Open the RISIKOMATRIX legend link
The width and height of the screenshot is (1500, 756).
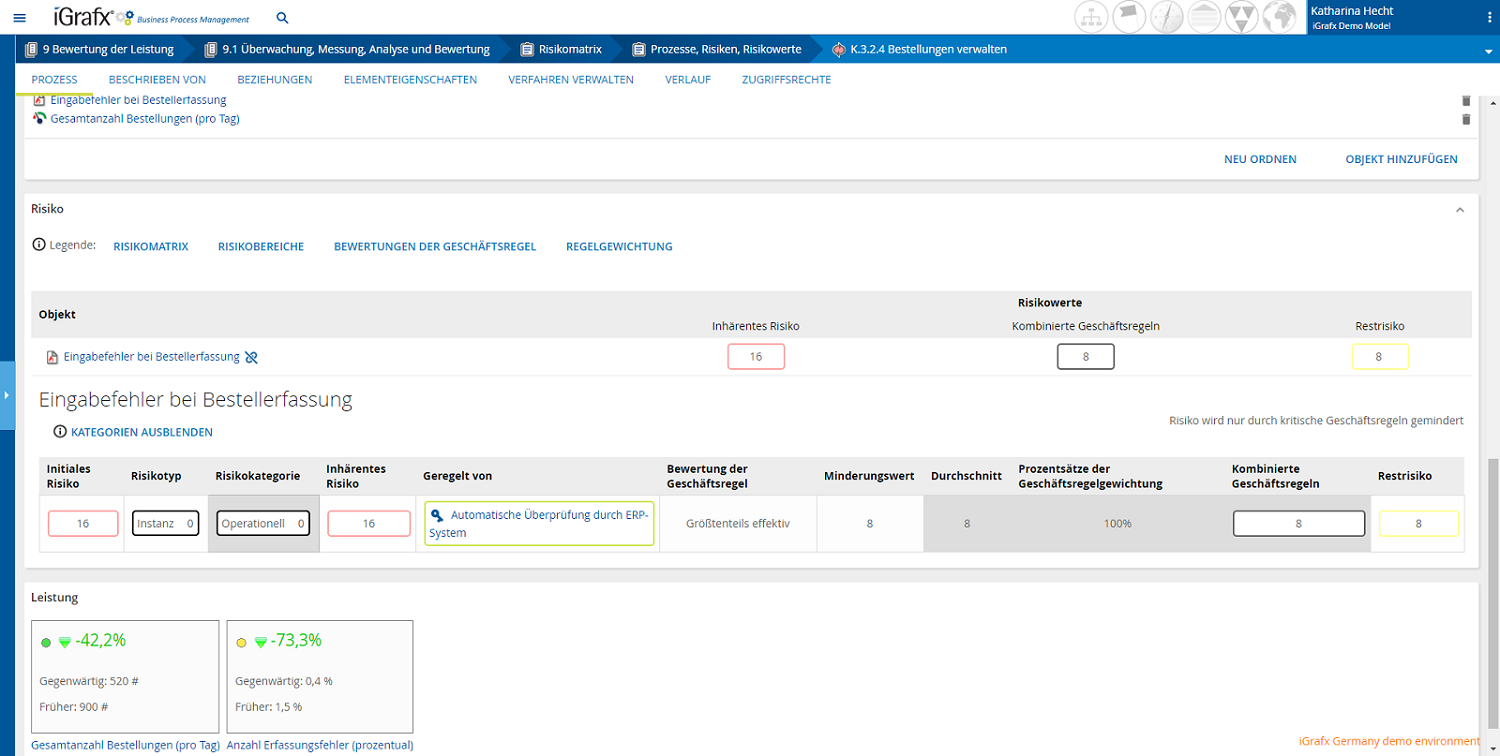pyautogui.click(x=151, y=246)
